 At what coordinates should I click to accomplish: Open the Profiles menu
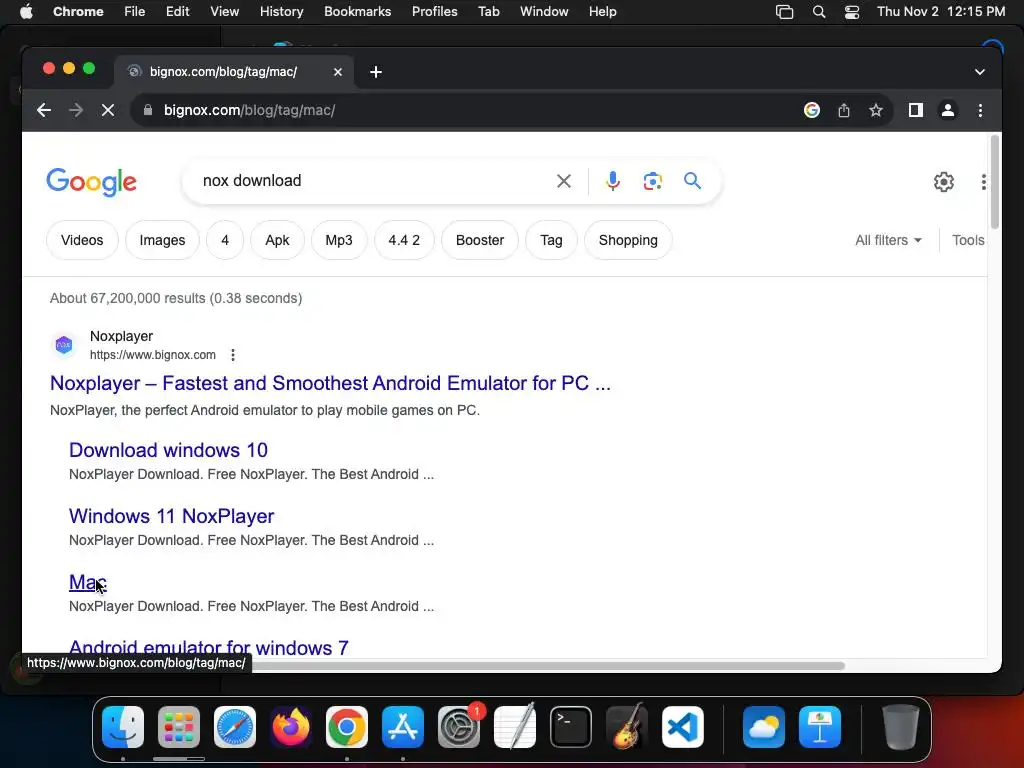click(x=434, y=11)
